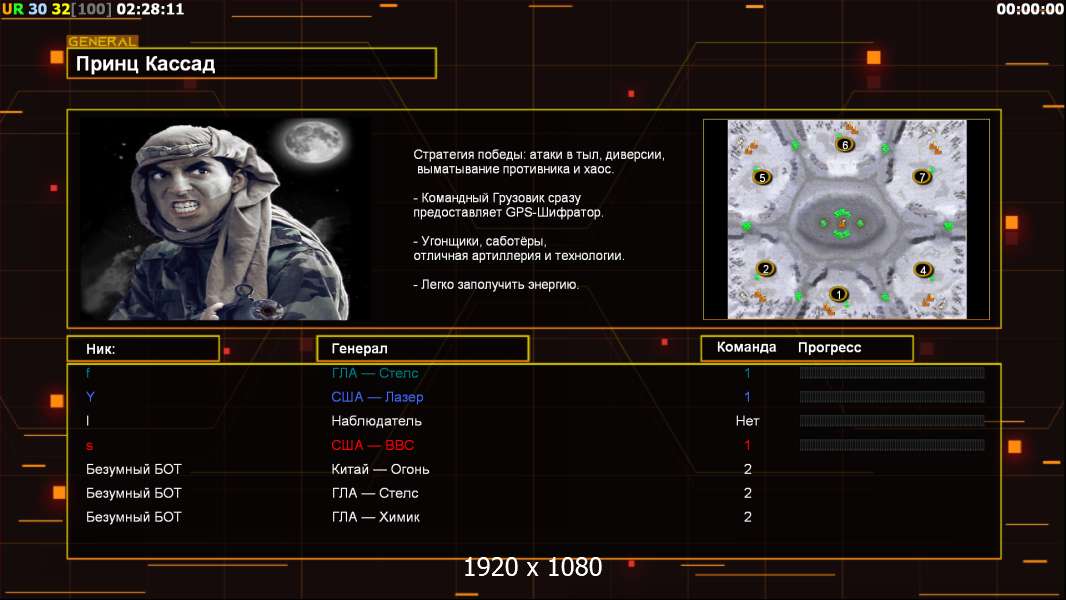Click loading progress bar of Наблюдатель row

892,421
